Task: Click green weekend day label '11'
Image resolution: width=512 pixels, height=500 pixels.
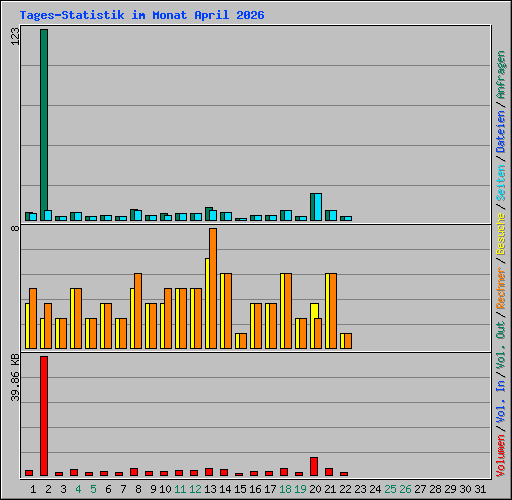Action: [x=180, y=489]
